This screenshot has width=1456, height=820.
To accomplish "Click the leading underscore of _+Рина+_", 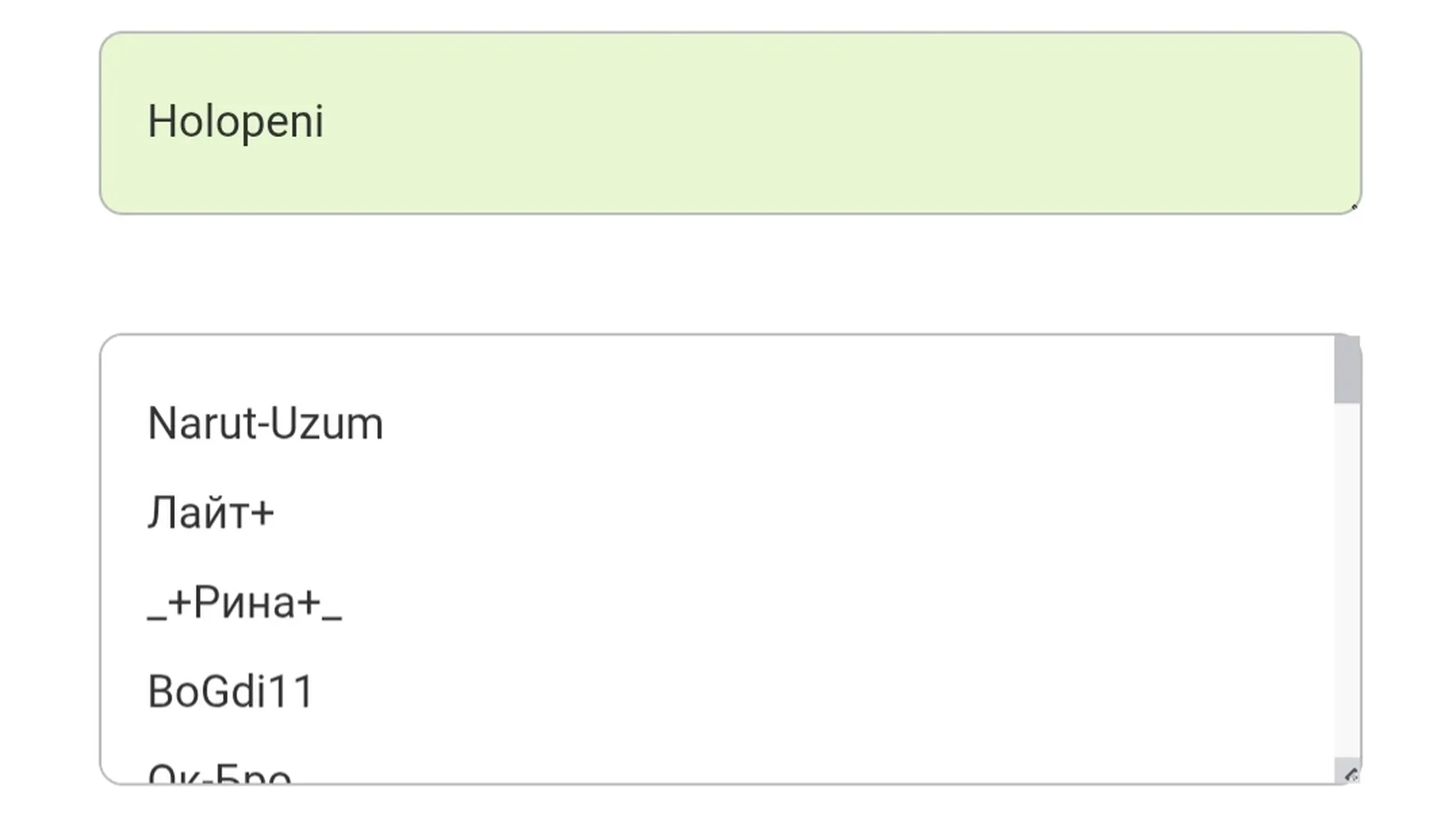I will (157, 618).
